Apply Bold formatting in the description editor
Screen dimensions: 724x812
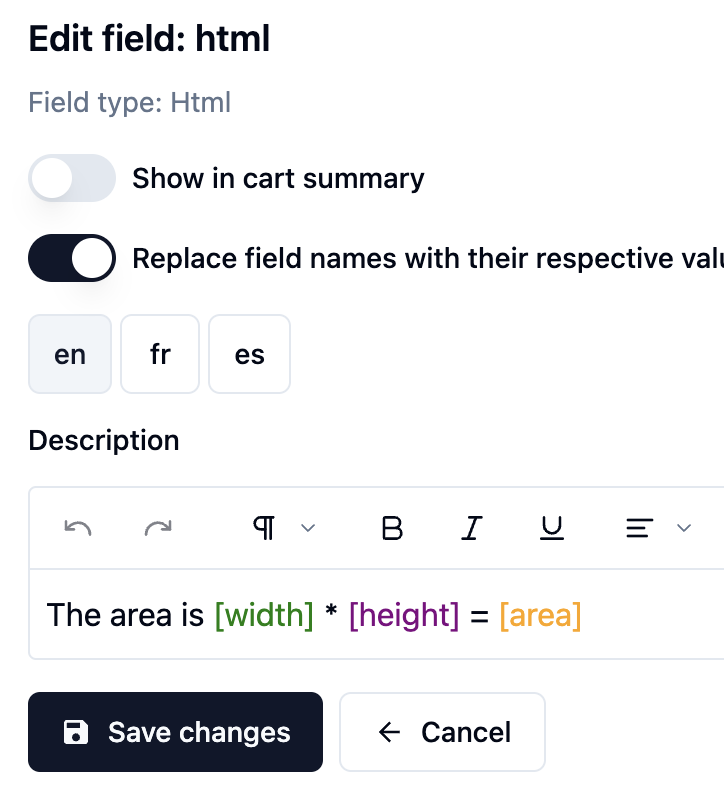point(392,527)
